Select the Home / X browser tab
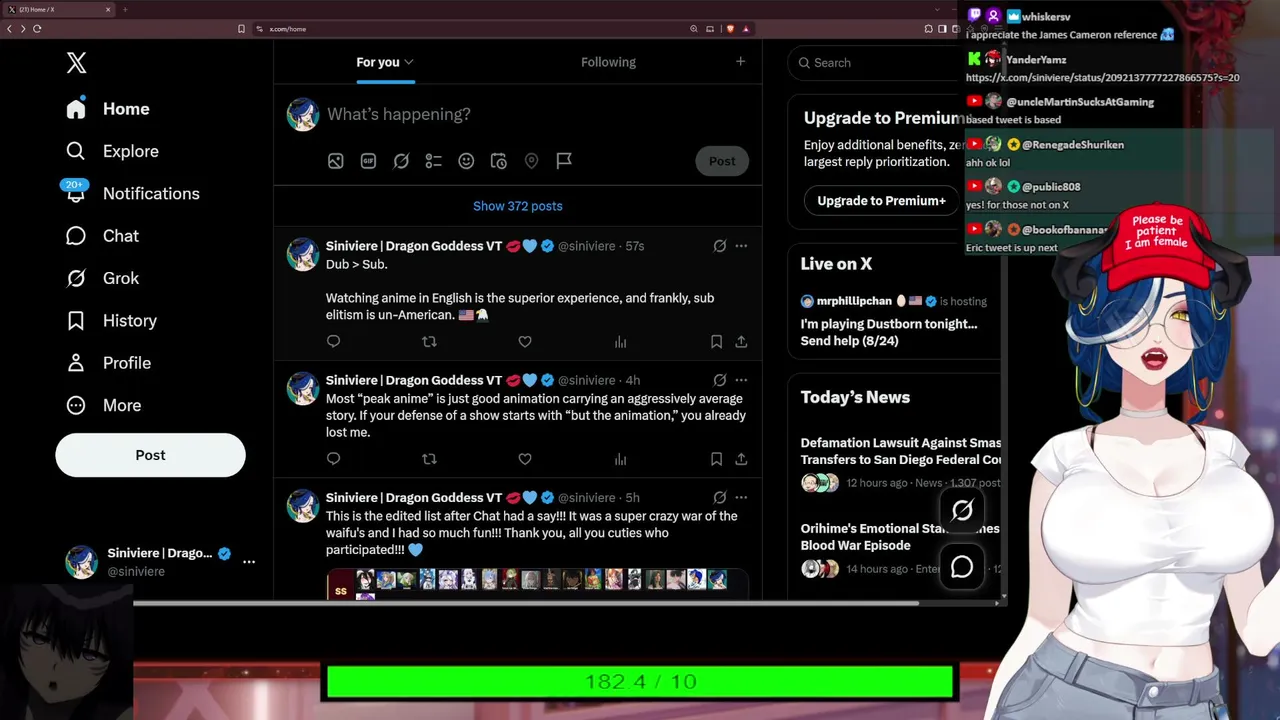Screen dimensions: 1280x720 pos(60,9)
